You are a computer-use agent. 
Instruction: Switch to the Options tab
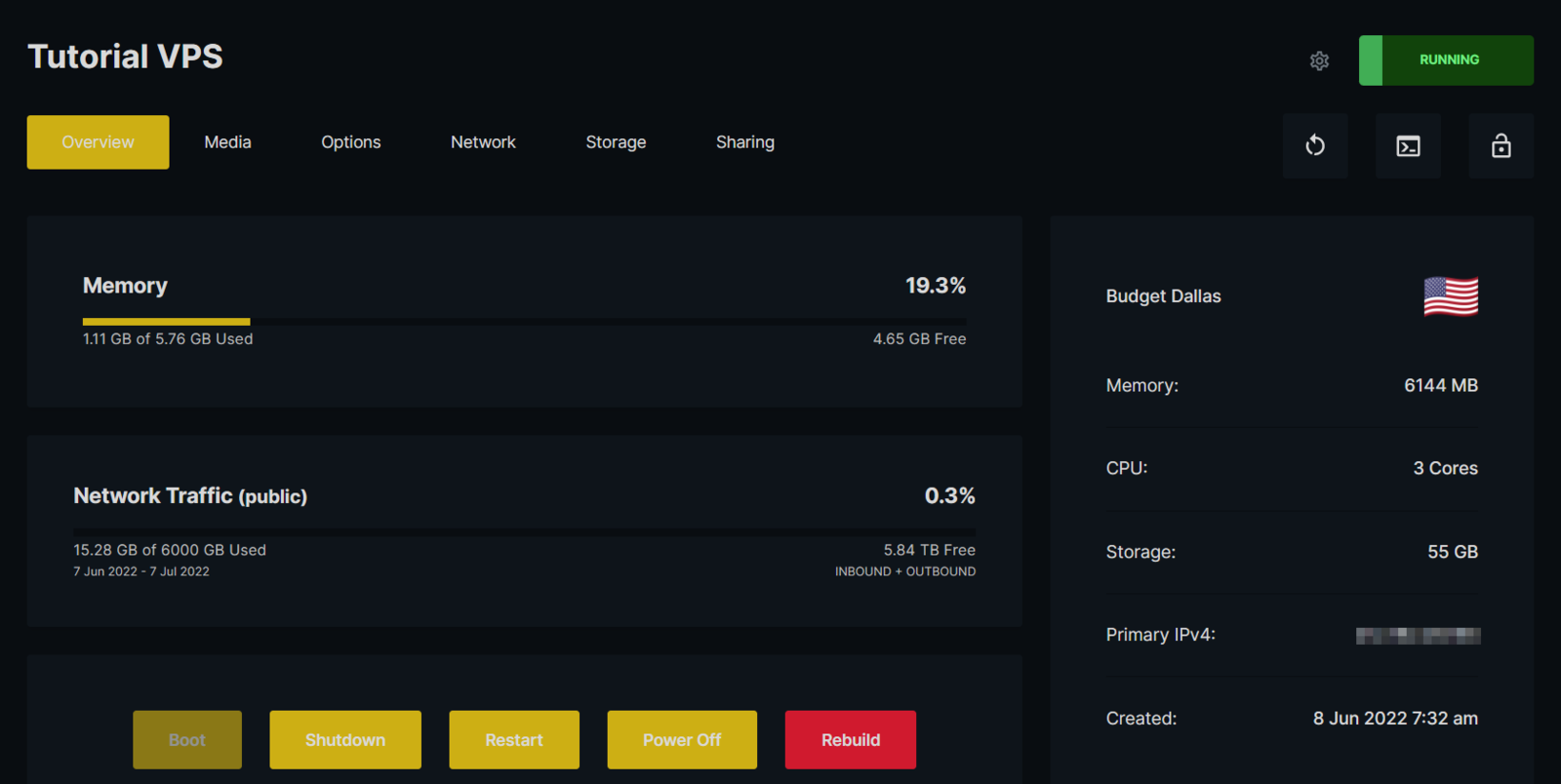[351, 142]
